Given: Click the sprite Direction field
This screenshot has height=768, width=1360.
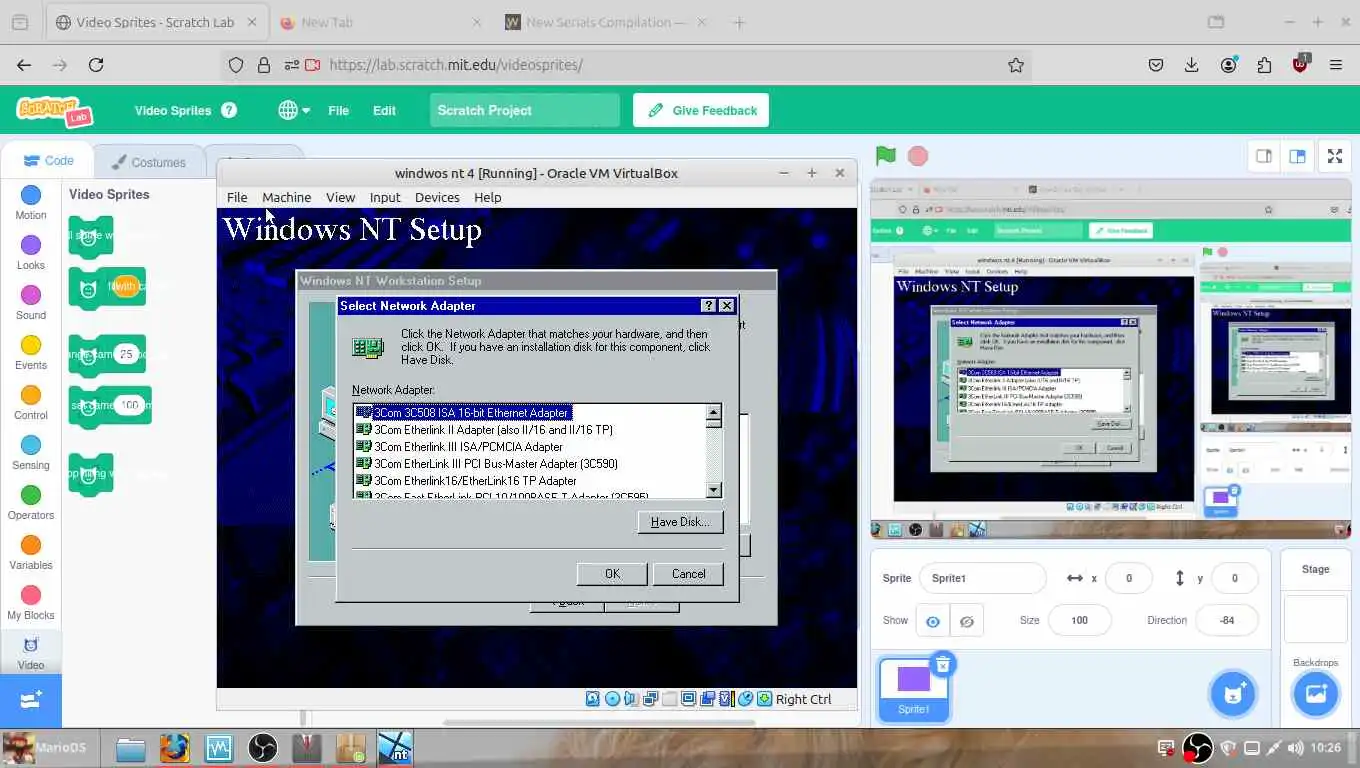Looking at the screenshot, I should [1226, 620].
